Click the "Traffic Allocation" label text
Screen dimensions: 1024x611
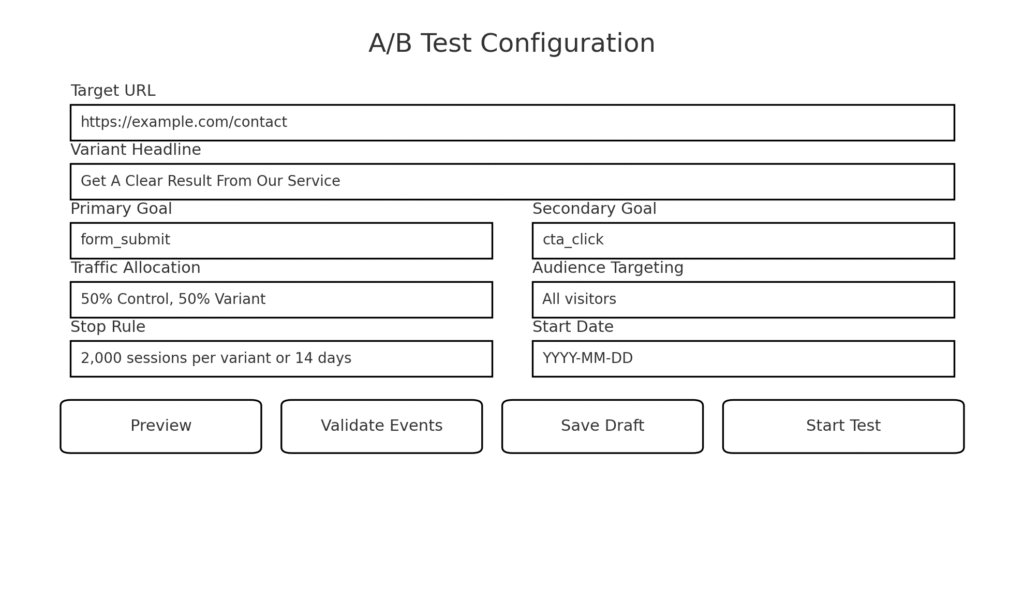pos(135,268)
